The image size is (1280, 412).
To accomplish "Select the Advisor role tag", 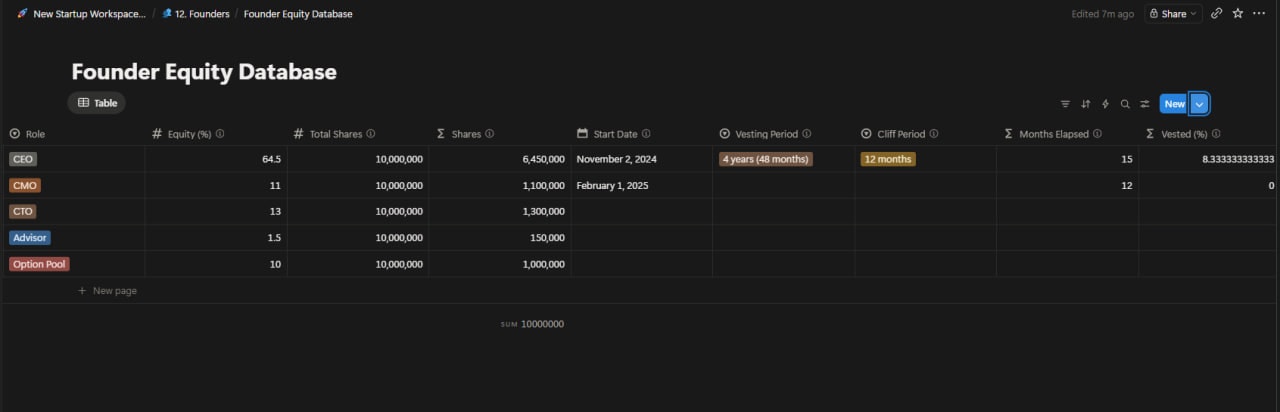I will click(30, 238).
